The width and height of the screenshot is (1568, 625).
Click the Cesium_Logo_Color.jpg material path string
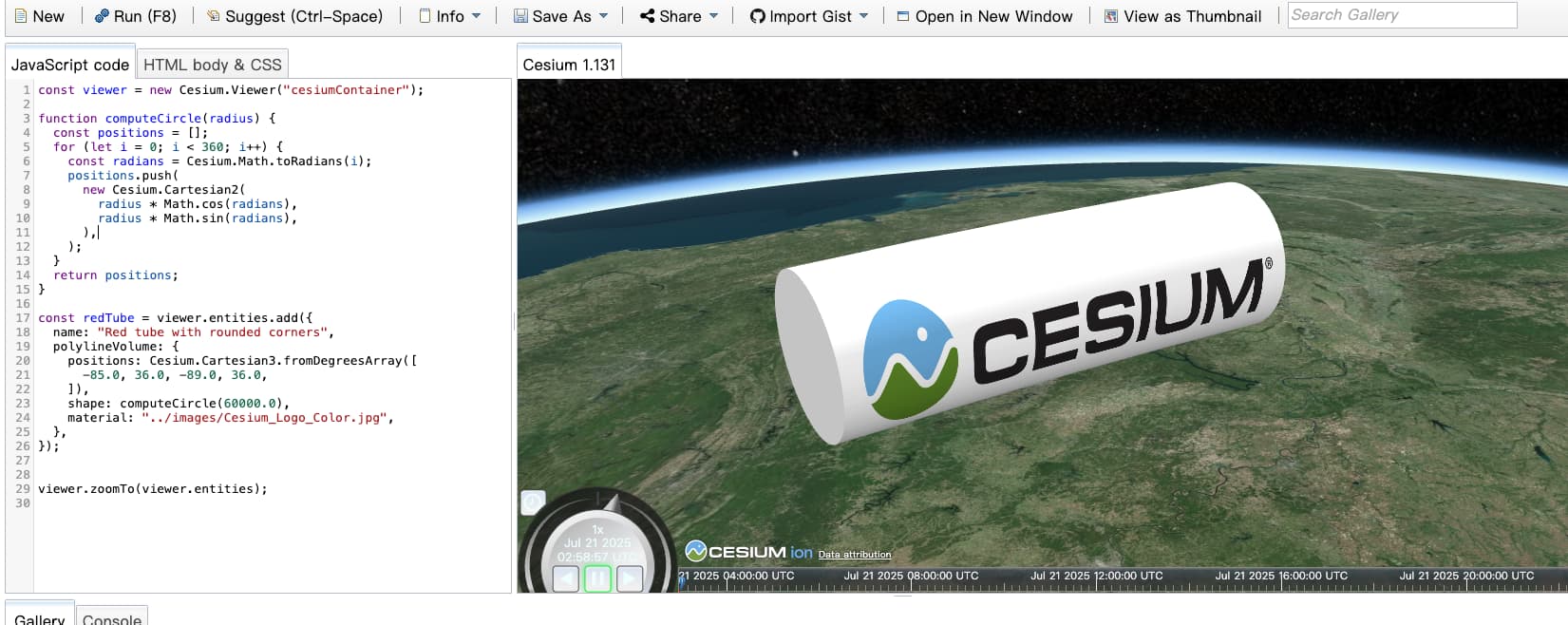point(264,418)
